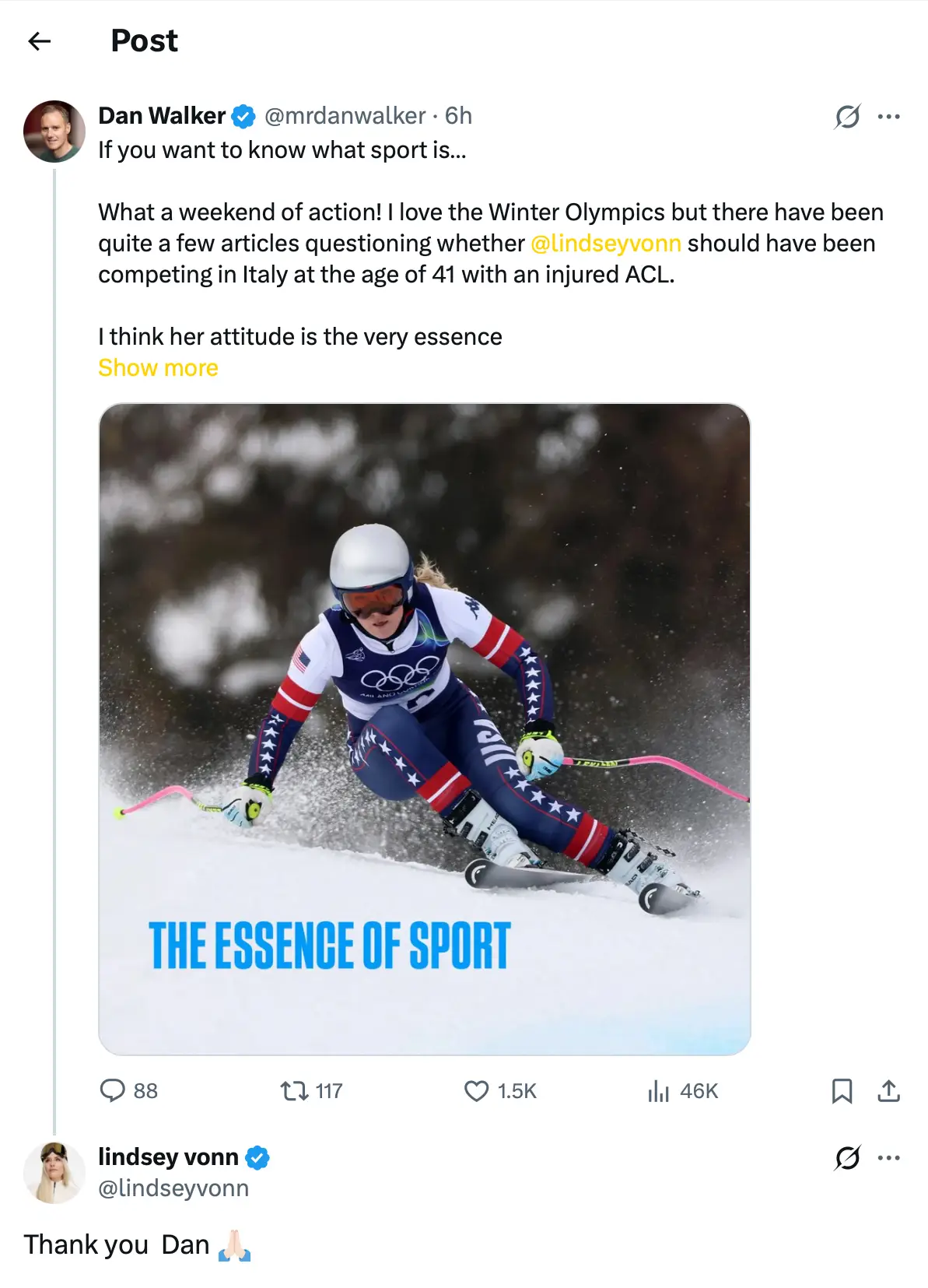
Task: Open Grok analysis on lindsey vonn's reply
Action: click(847, 1159)
